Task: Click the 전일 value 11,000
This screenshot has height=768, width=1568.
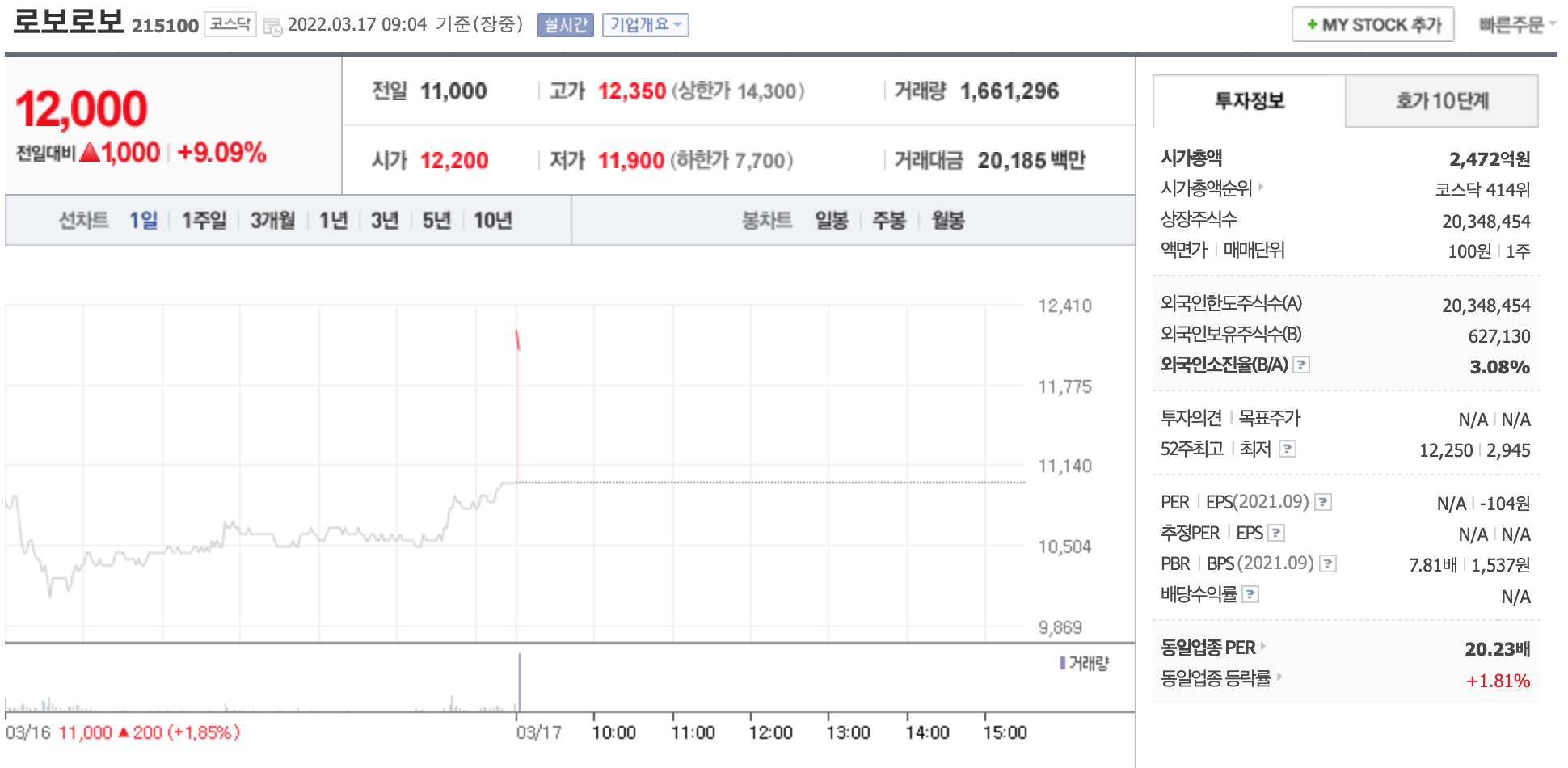Action: (453, 91)
